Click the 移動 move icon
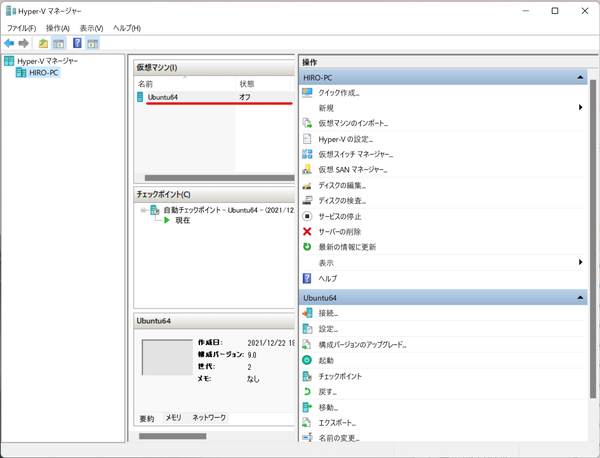 307,407
